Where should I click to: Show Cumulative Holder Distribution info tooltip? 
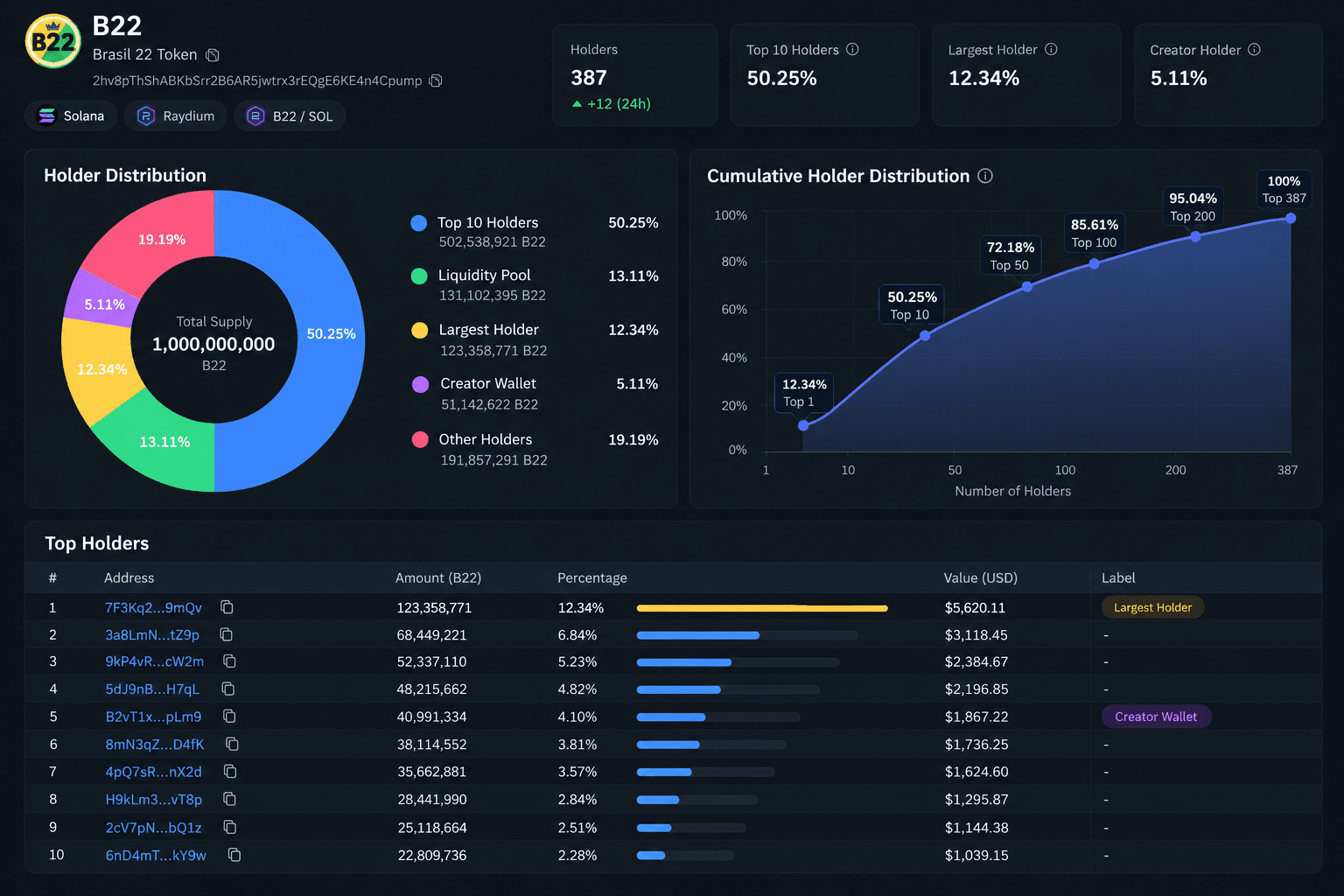pos(985,176)
